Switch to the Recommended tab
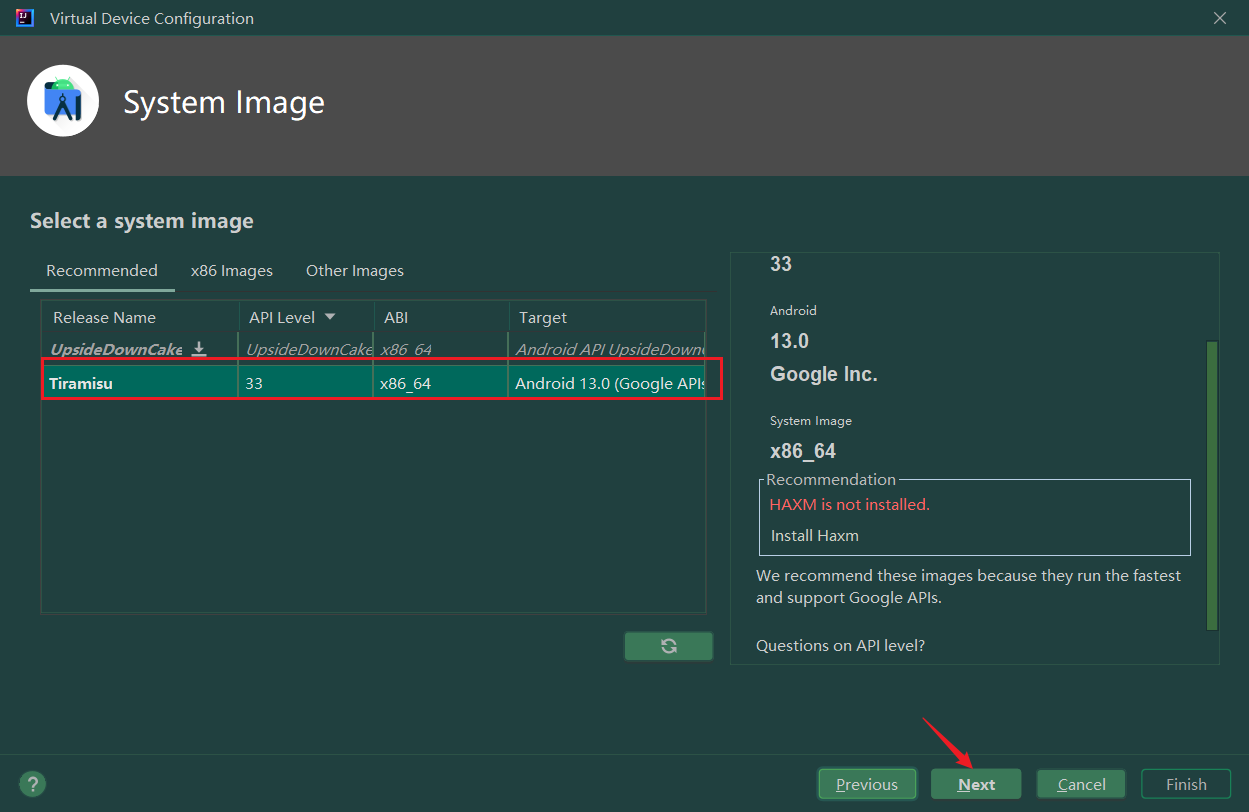 pyautogui.click(x=102, y=271)
